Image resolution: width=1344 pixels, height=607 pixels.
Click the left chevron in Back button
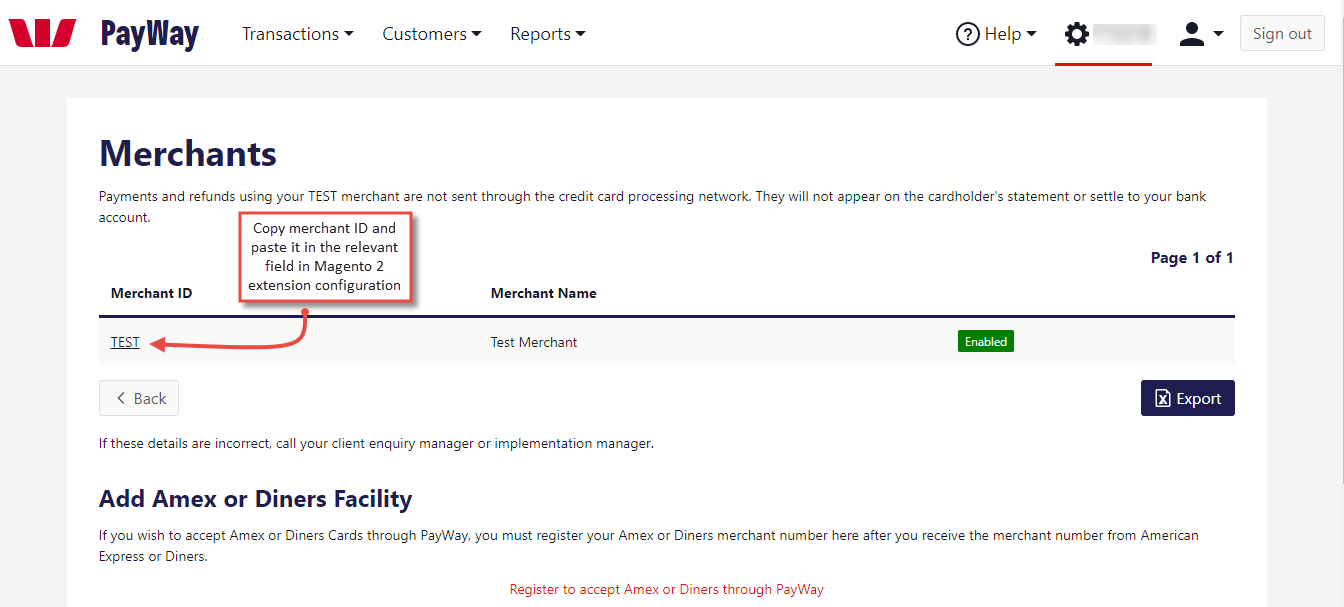pyautogui.click(x=122, y=398)
